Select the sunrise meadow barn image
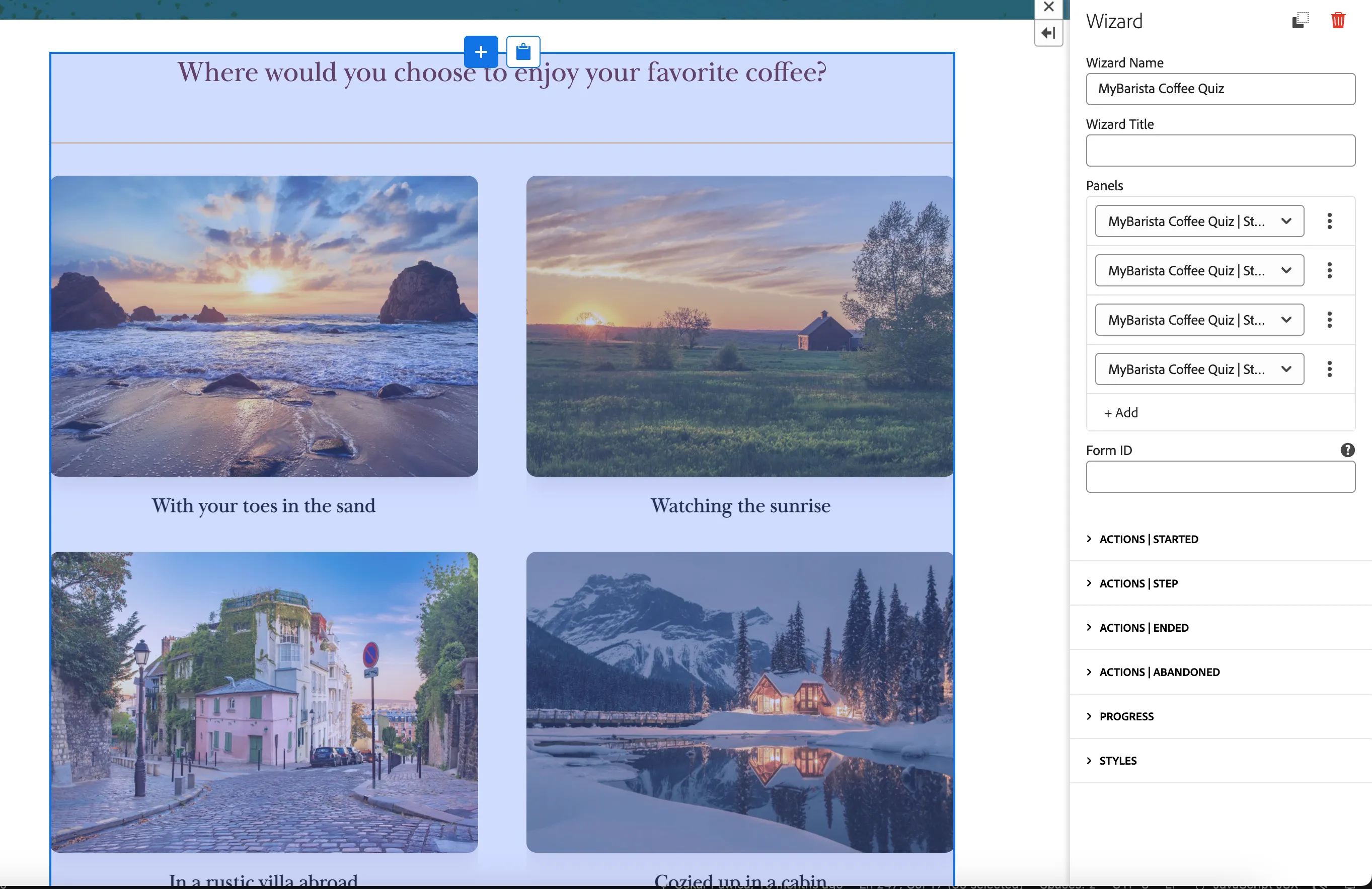The height and width of the screenshot is (889, 1372). click(740, 326)
